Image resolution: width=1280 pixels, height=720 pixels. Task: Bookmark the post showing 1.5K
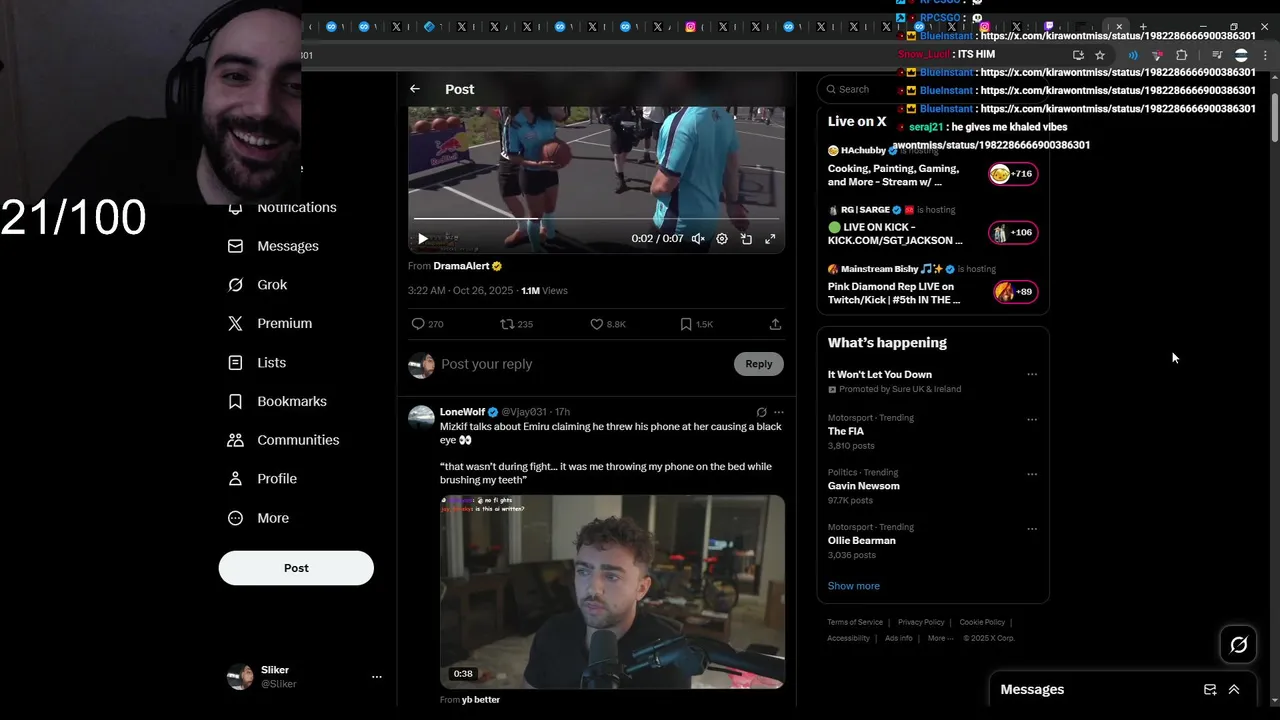tap(696, 324)
